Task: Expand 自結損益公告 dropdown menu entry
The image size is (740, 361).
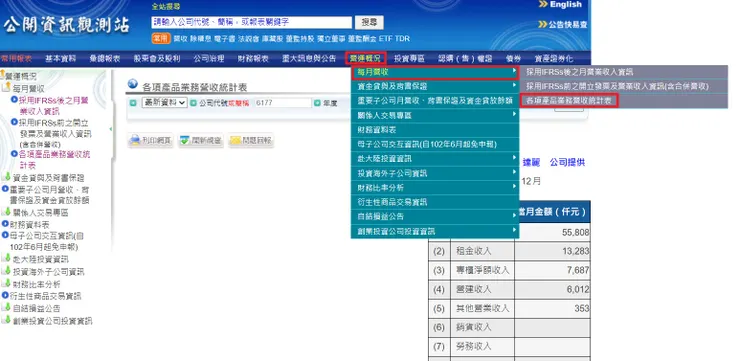Action: click(x=435, y=217)
